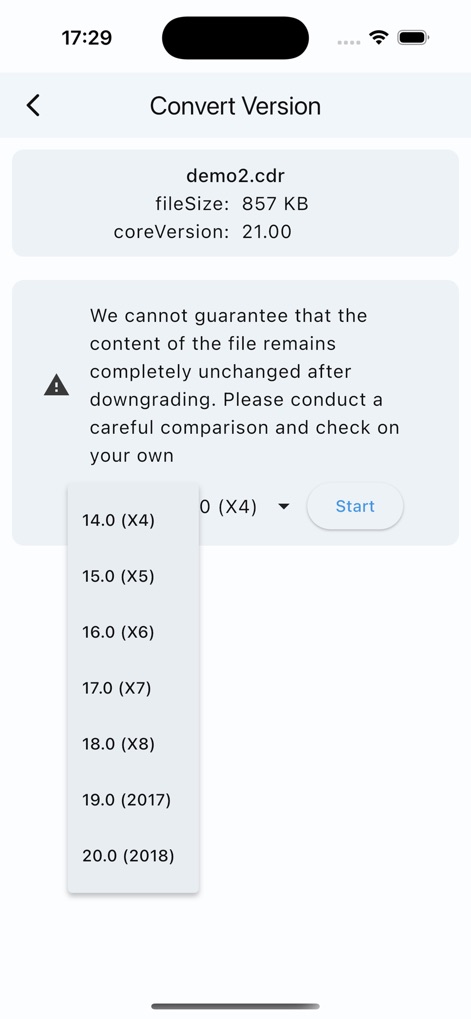Tap the coreVersion 21.00 info line

pyautogui.click(x=203, y=231)
